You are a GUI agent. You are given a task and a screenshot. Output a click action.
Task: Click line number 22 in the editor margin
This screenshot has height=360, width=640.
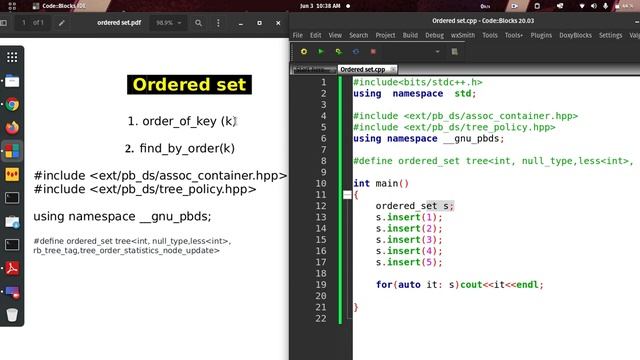click(321, 318)
